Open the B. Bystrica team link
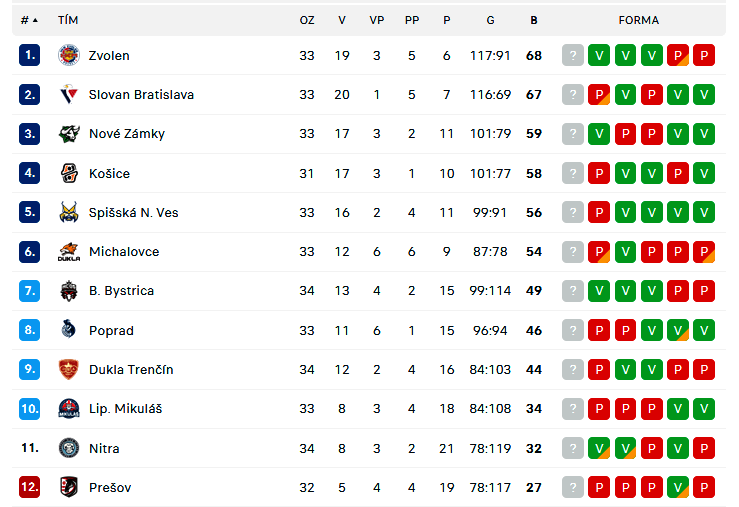This screenshot has height=507, width=739. point(122,291)
